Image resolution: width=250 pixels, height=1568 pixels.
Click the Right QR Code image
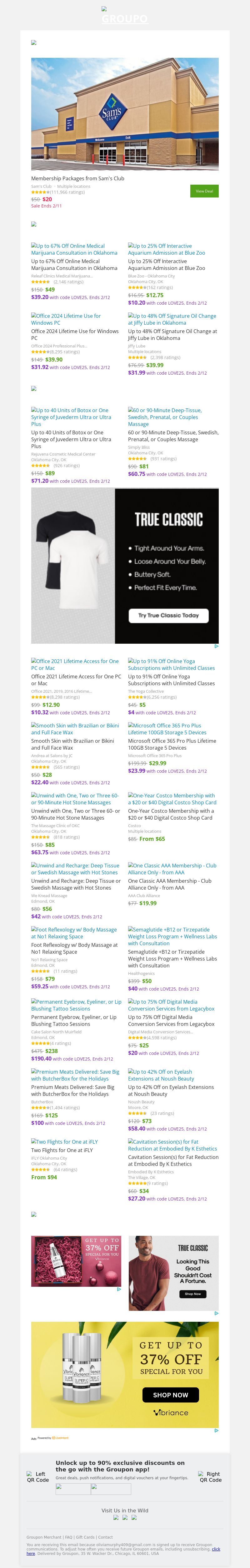pyautogui.click(x=210, y=1477)
